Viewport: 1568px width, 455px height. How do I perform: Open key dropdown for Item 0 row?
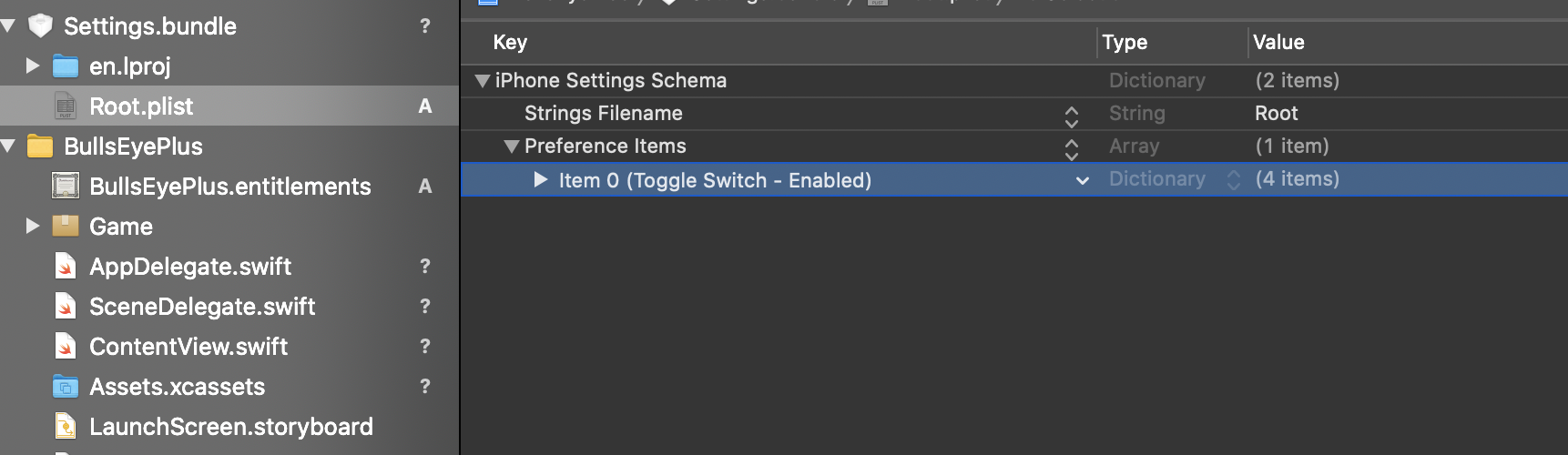pyautogui.click(x=1083, y=180)
